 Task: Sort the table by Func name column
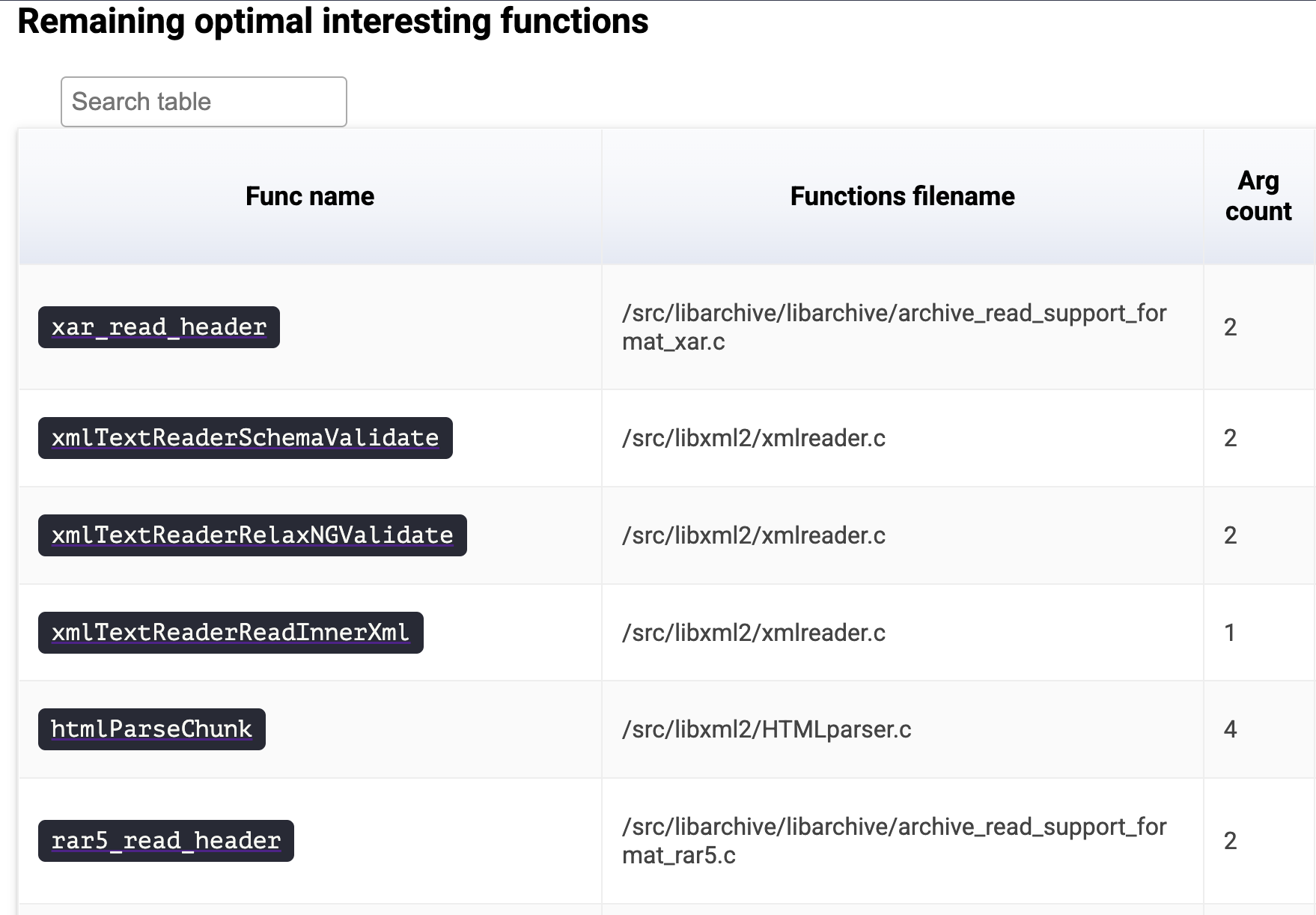click(309, 196)
